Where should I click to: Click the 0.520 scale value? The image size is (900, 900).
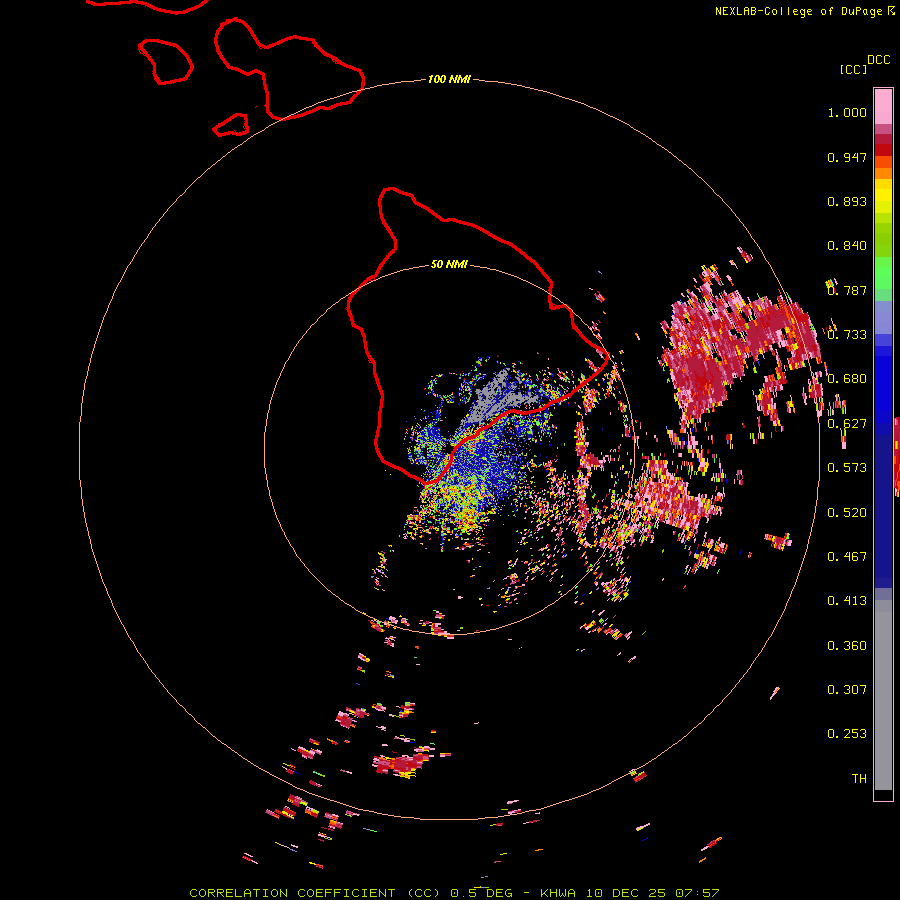point(847,513)
